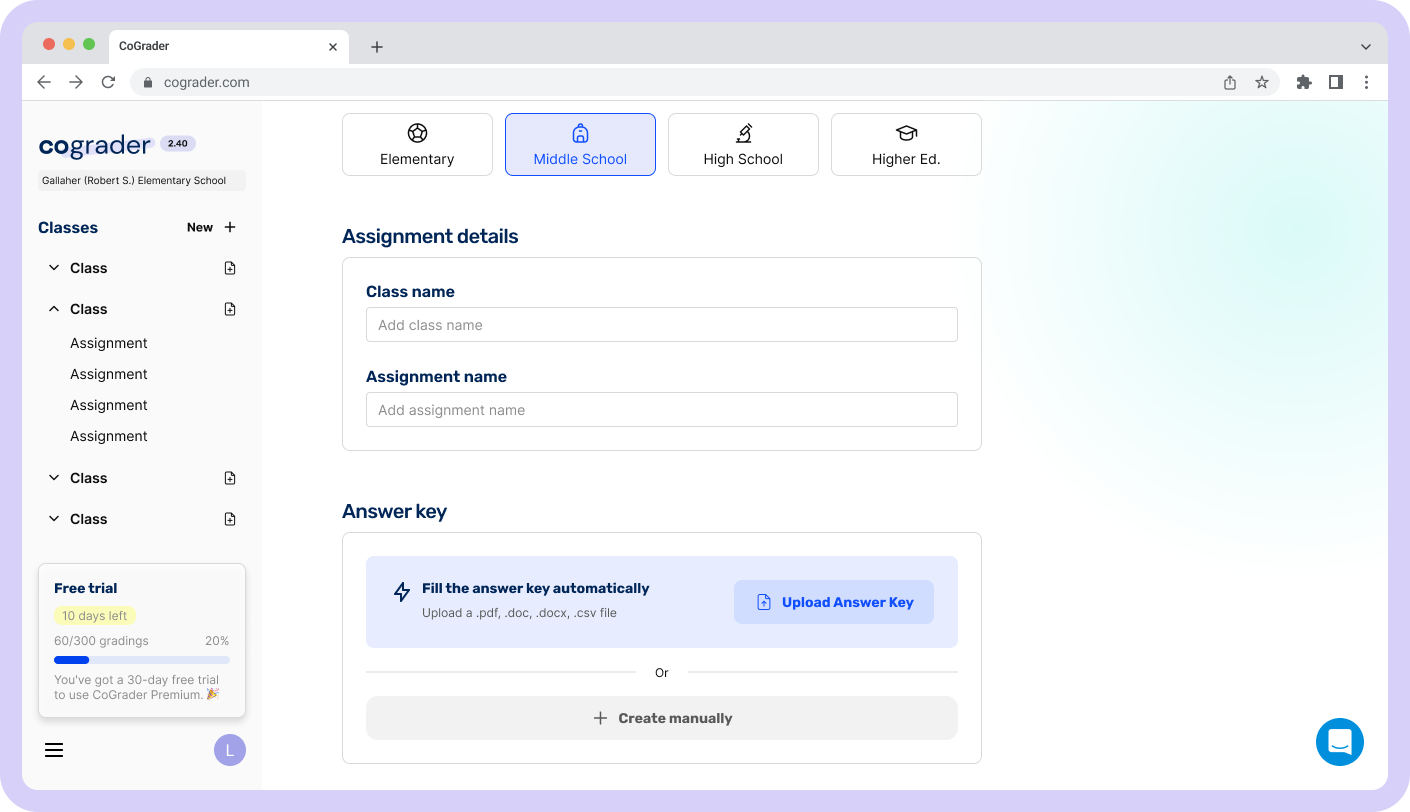
Task: Open the chat support bubble icon
Action: coord(1339,742)
